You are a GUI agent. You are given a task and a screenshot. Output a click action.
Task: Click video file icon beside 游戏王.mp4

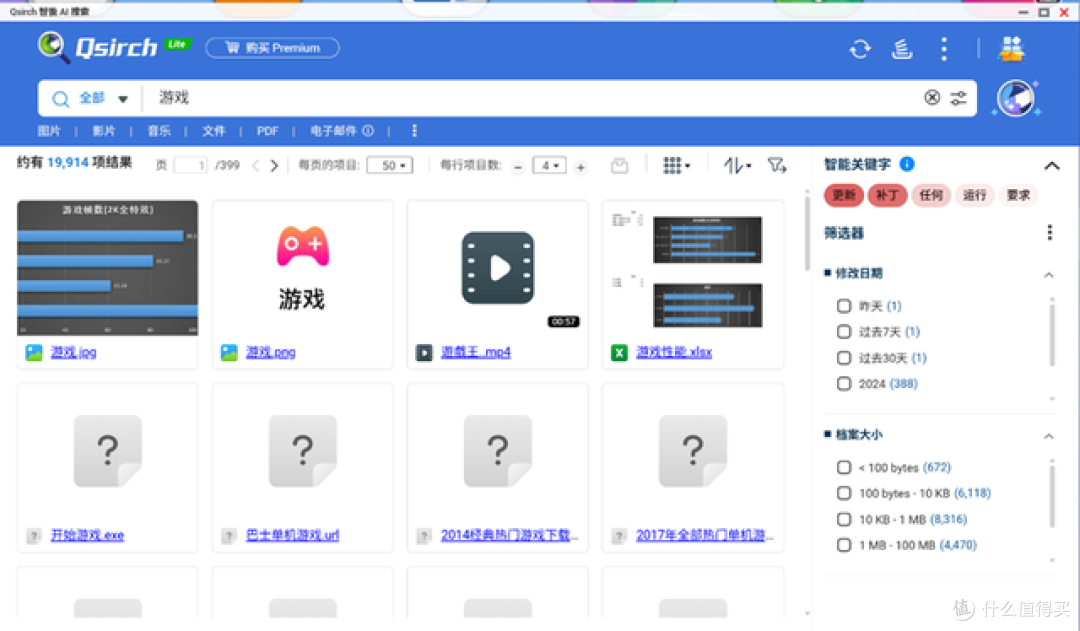pos(424,353)
